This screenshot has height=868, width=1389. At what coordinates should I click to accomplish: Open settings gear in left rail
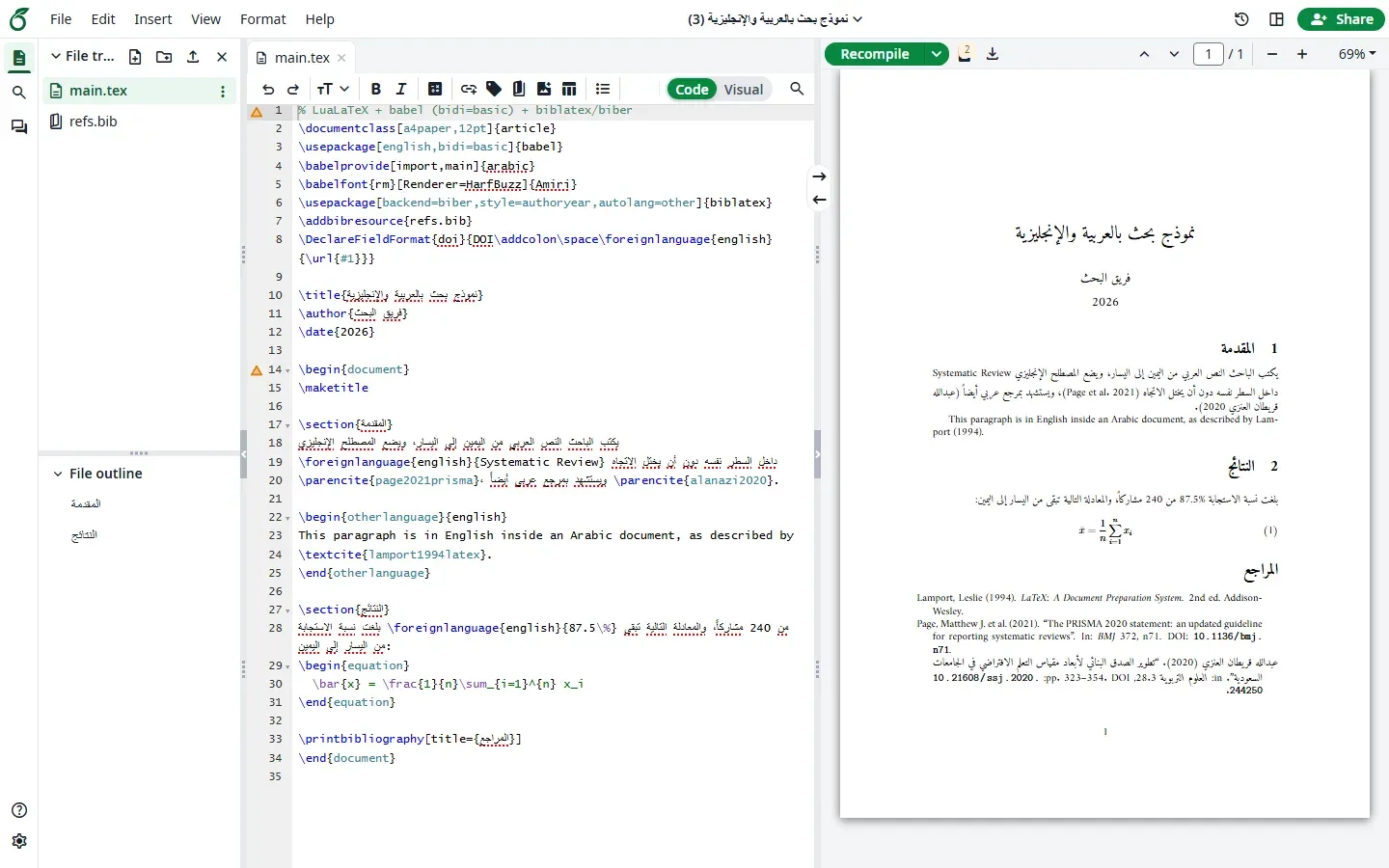coord(18,841)
